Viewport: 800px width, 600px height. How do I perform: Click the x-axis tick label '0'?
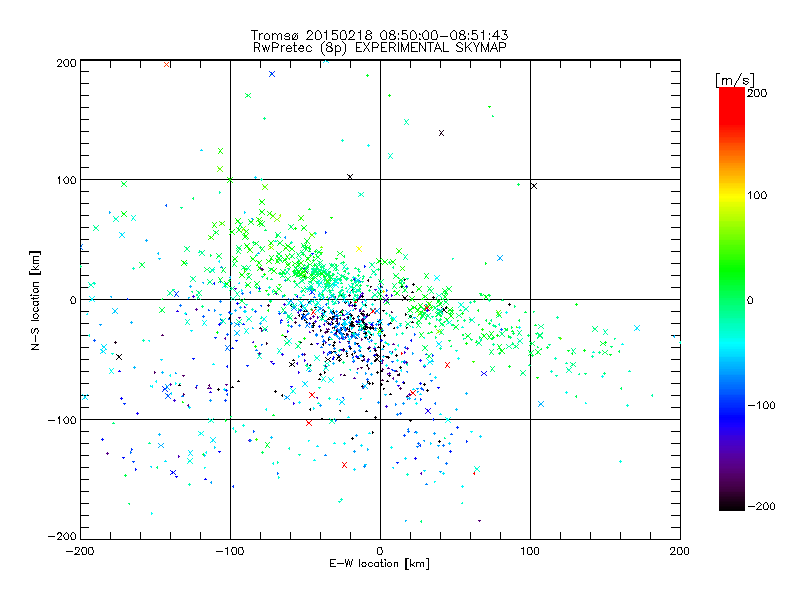(380, 551)
